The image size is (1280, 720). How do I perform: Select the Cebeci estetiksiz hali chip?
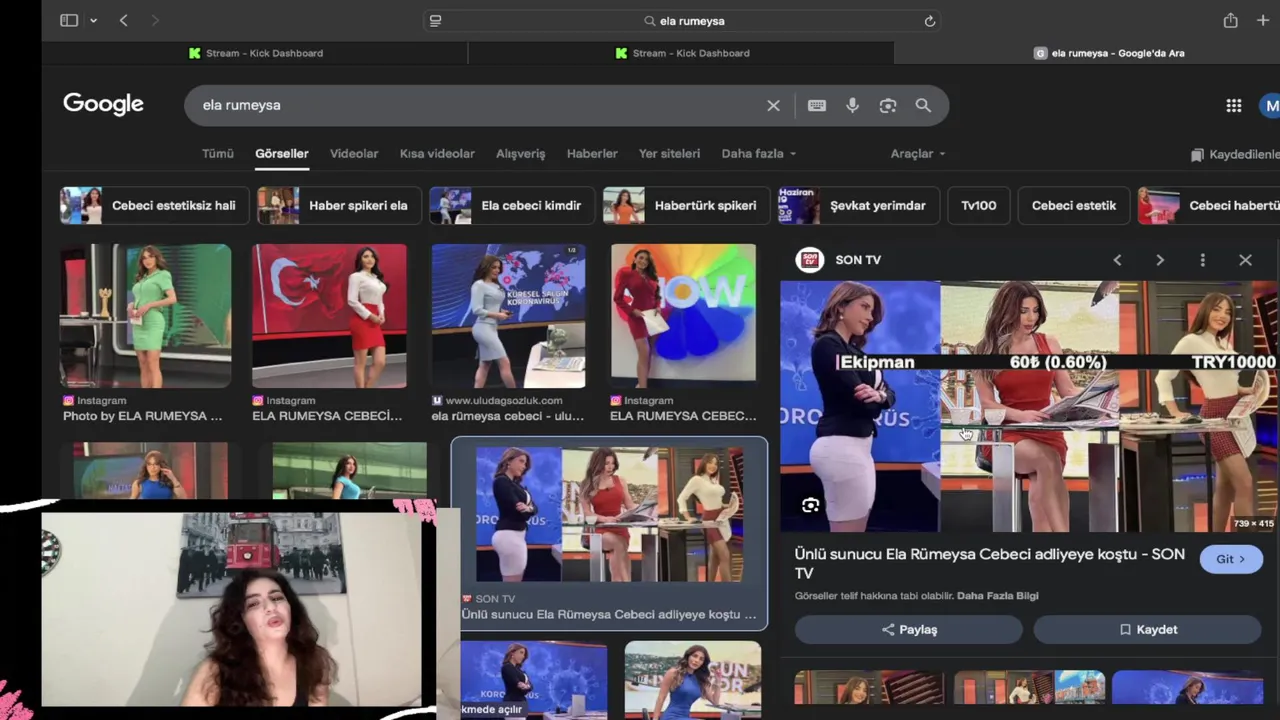152,205
